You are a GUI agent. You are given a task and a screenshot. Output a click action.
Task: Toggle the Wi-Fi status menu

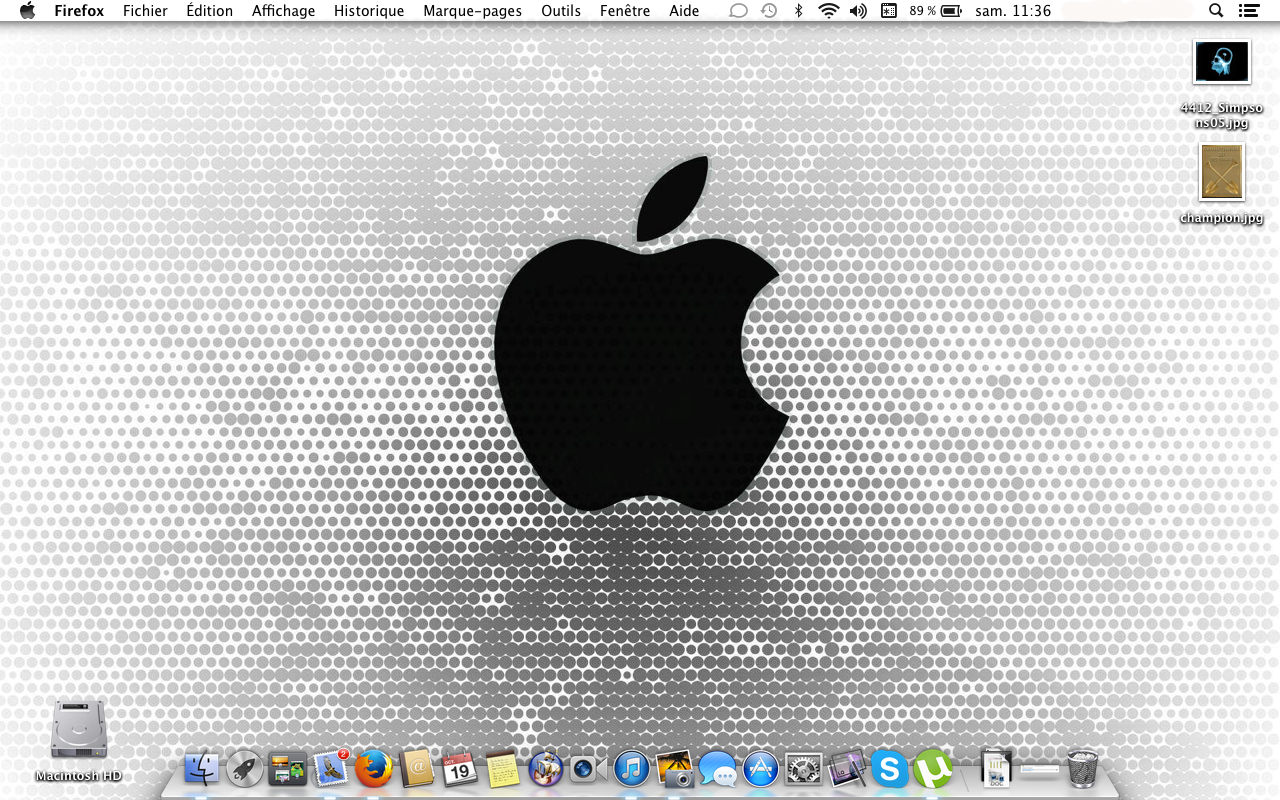click(x=828, y=11)
